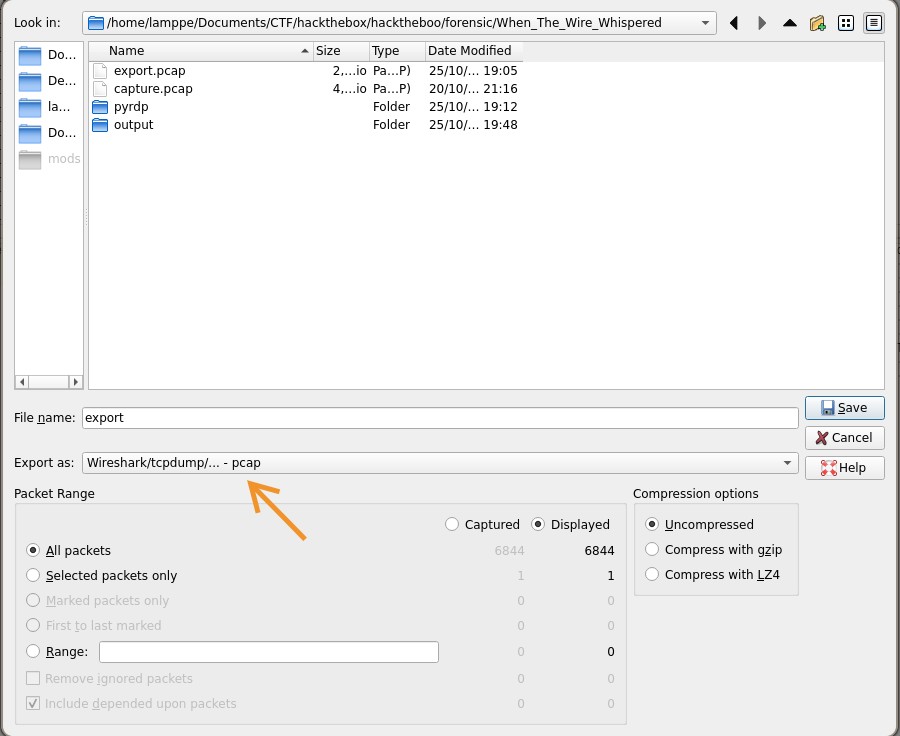
Task: Cancel the export dialog
Action: 844,437
